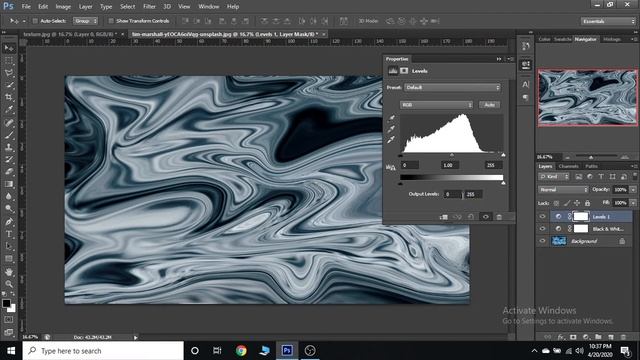Switch to the Paths tab

pos(591,167)
